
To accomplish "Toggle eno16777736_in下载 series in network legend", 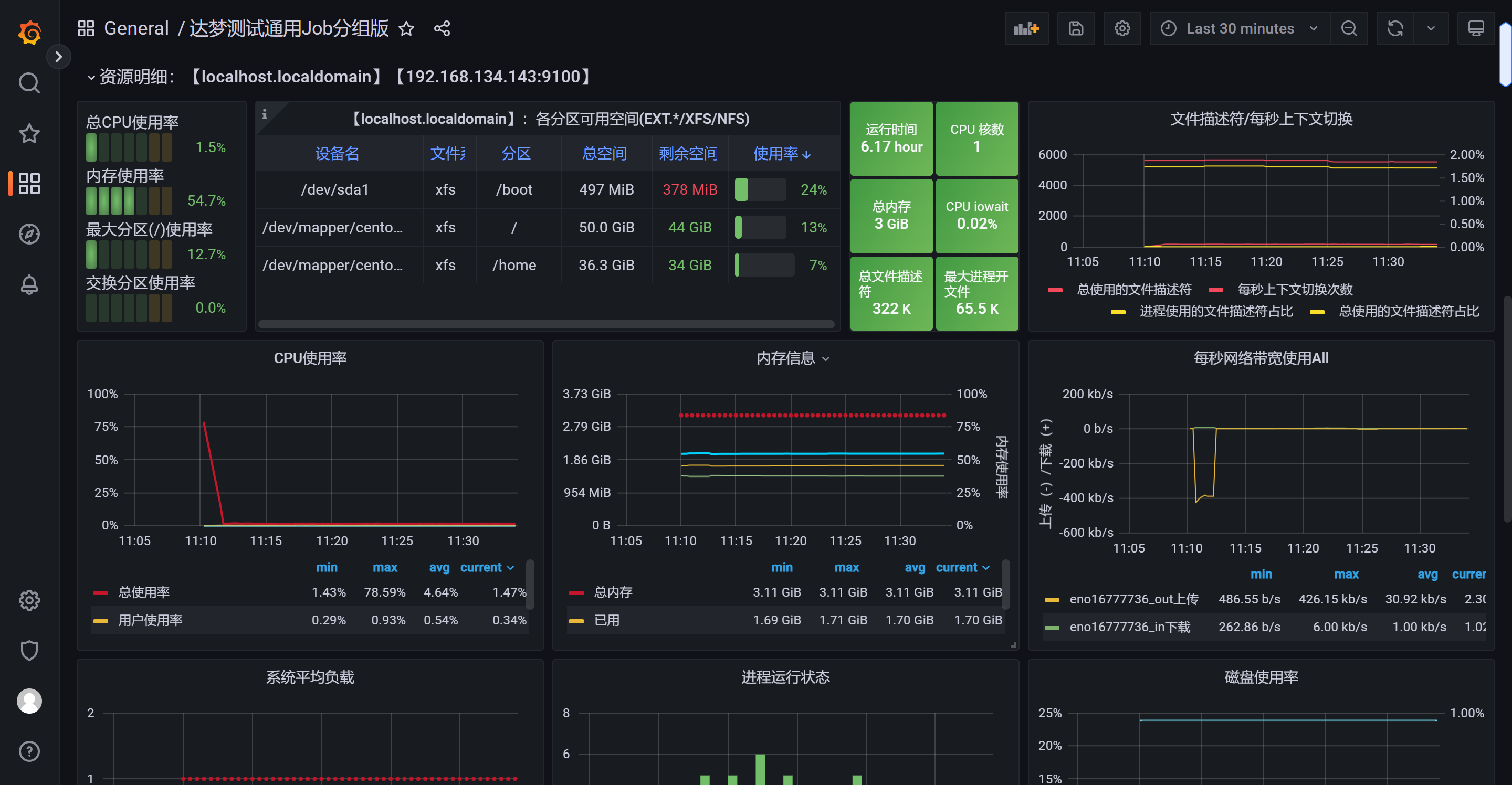I will (1129, 627).
